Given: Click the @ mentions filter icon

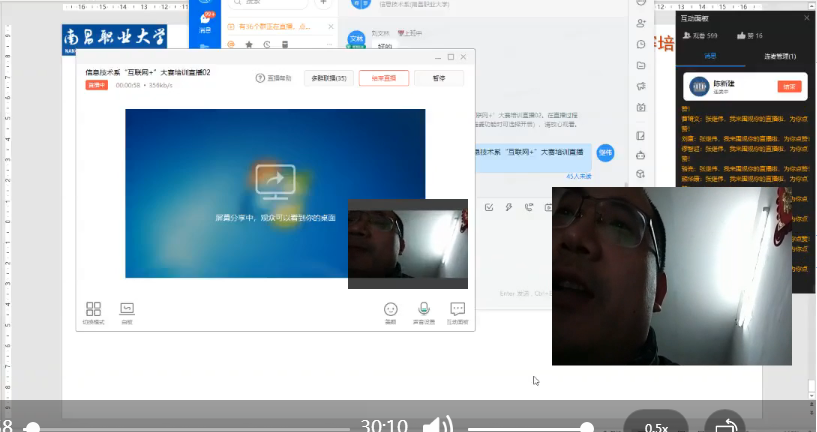Looking at the screenshot, I should pyautogui.click(x=231, y=44).
